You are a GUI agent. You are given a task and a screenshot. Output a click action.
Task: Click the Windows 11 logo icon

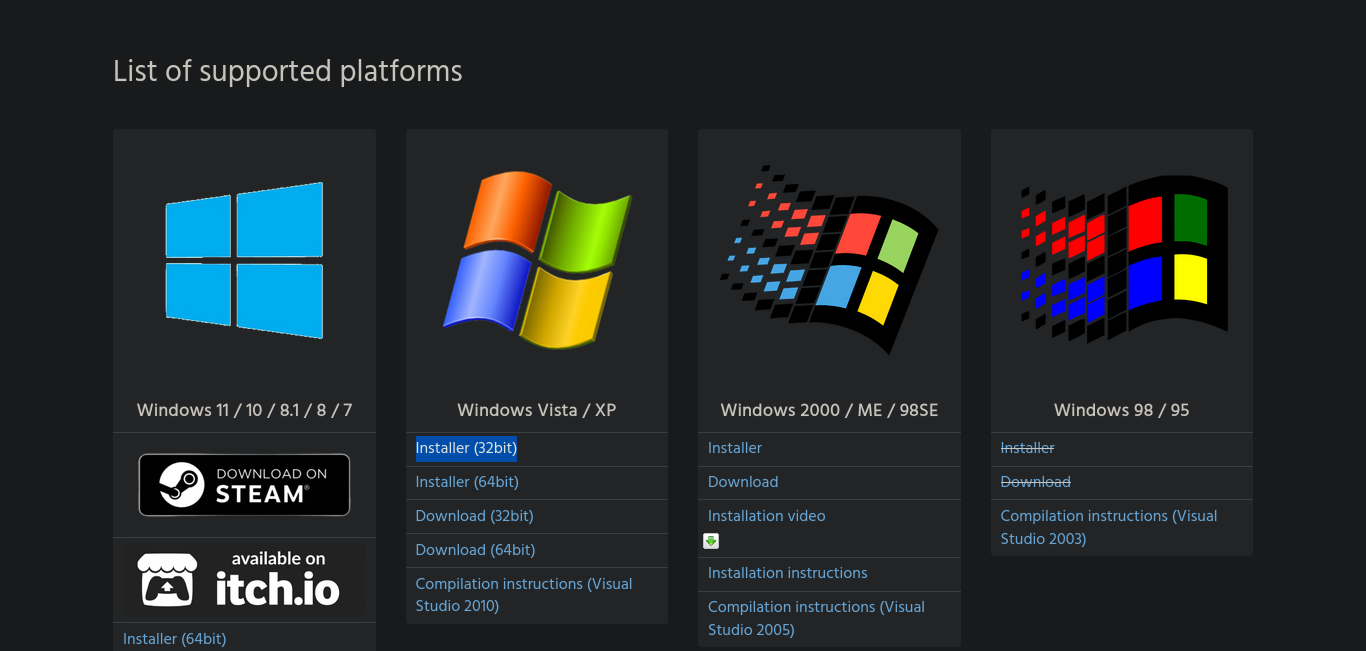(244, 260)
